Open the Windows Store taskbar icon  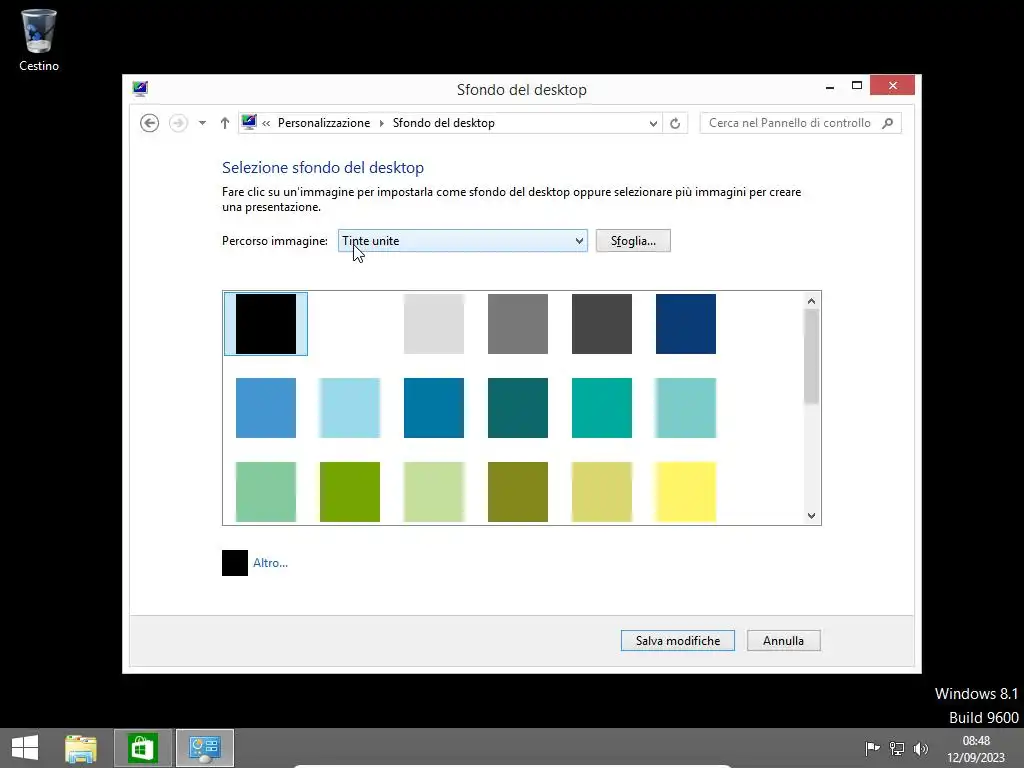(x=142, y=748)
